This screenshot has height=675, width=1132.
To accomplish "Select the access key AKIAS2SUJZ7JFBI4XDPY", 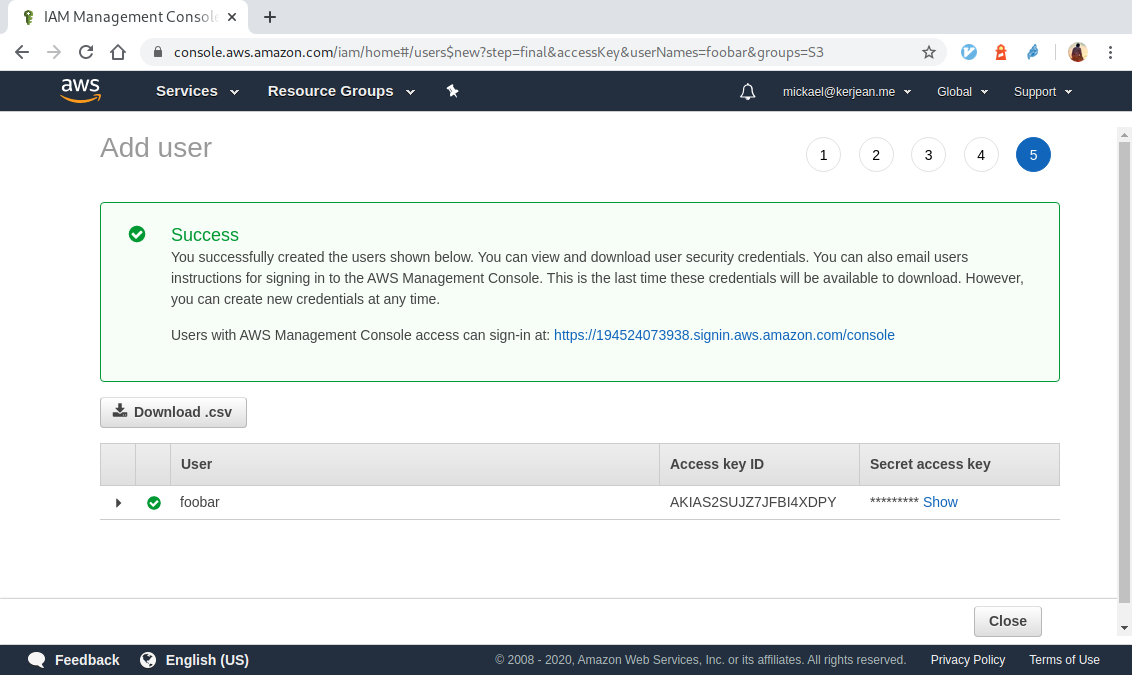I will pyautogui.click(x=753, y=502).
